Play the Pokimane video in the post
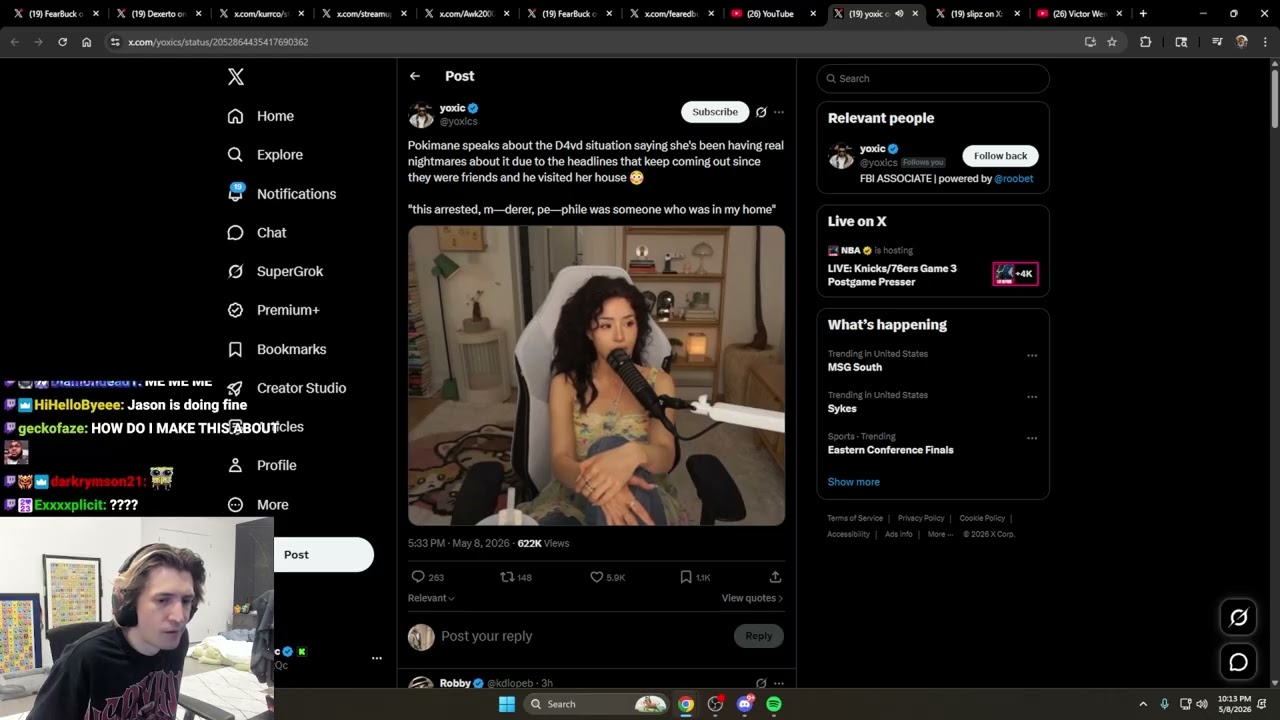1280x720 pixels. (x=596, y=375)
